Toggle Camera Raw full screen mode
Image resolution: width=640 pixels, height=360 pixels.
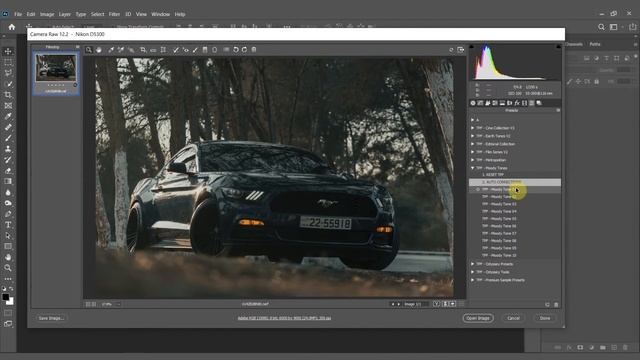click(x=461, y=50)
